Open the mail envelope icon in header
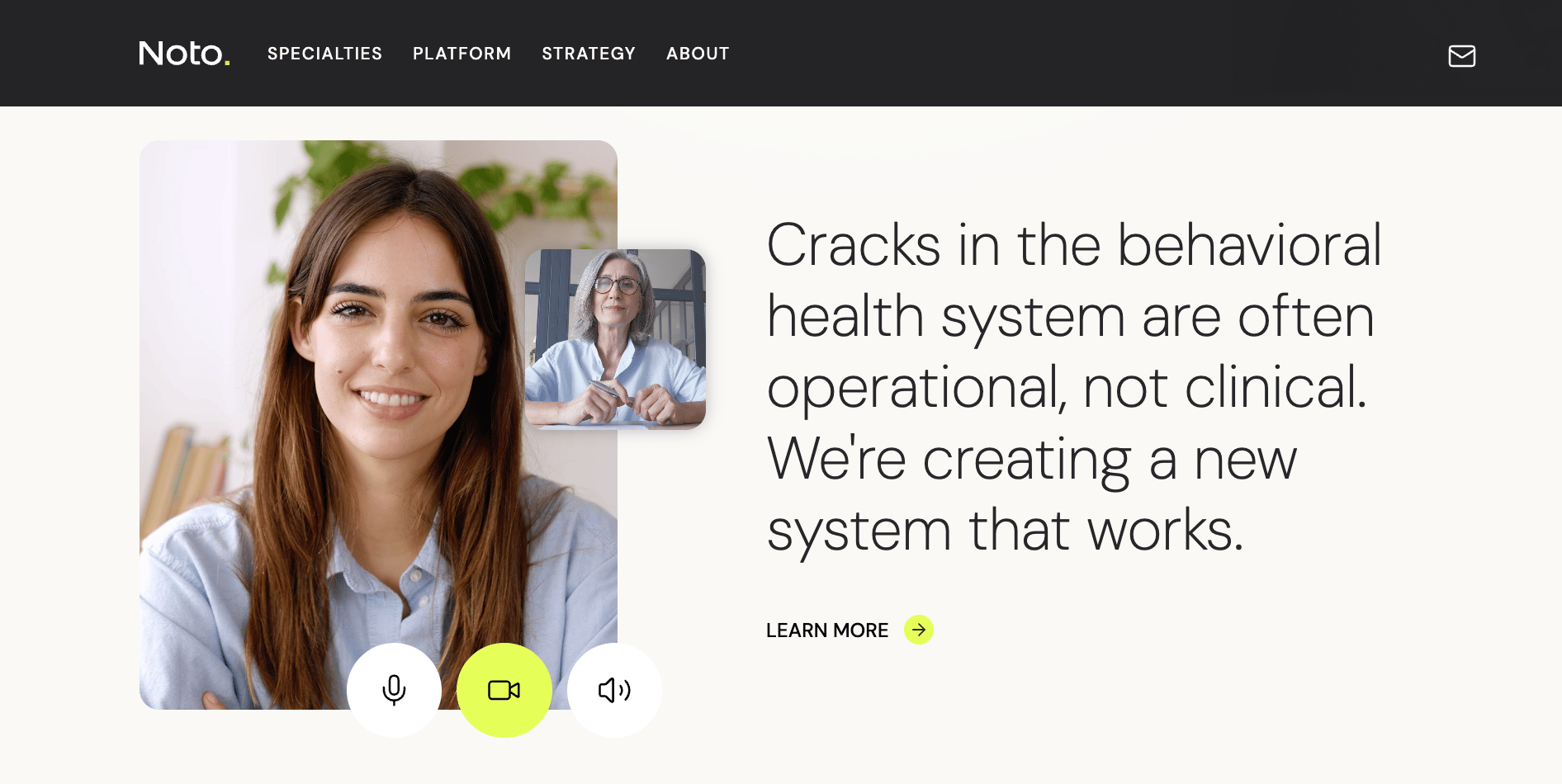This screenshot has height=784, width=1562. click(x=1461, y=55)
